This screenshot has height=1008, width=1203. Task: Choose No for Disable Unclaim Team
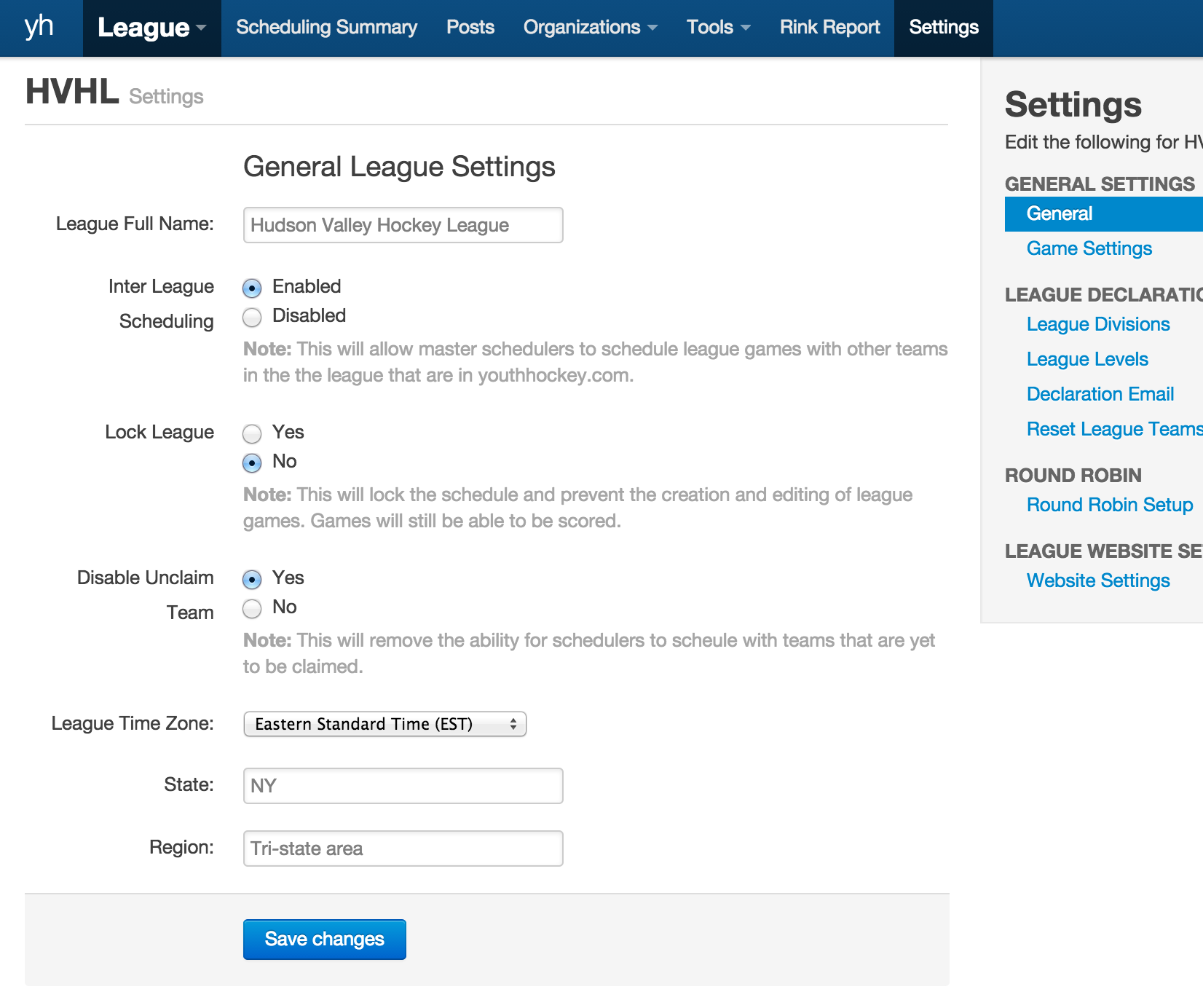252,609
